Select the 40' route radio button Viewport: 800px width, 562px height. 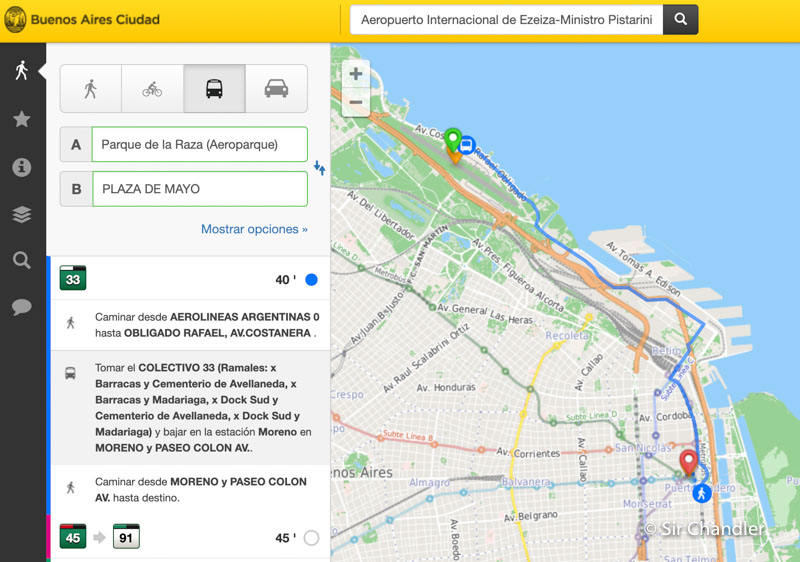click(x=311, y=279)
